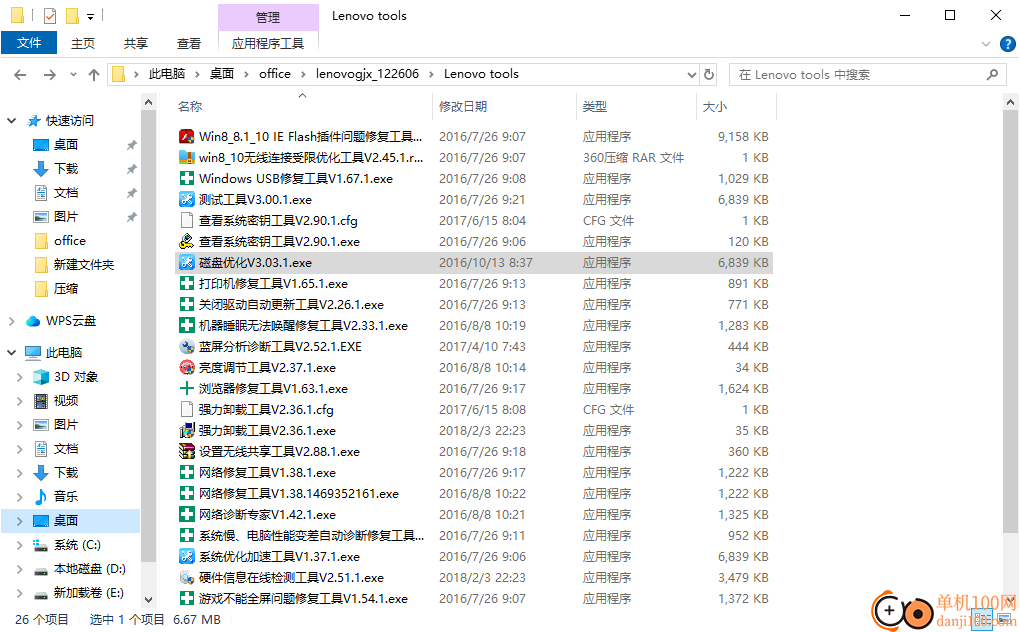Image resolution: width=1020 pixels, height=632 pixels.
Task: Expand the 视频 tree node
Action: (20, 401)
